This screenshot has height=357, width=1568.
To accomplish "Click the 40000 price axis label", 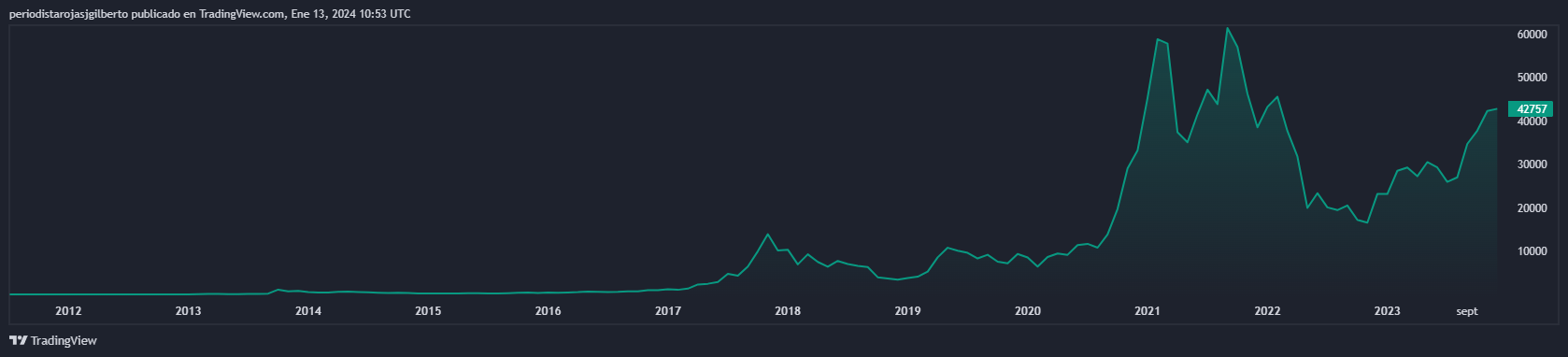I will tap(1532, 121).
